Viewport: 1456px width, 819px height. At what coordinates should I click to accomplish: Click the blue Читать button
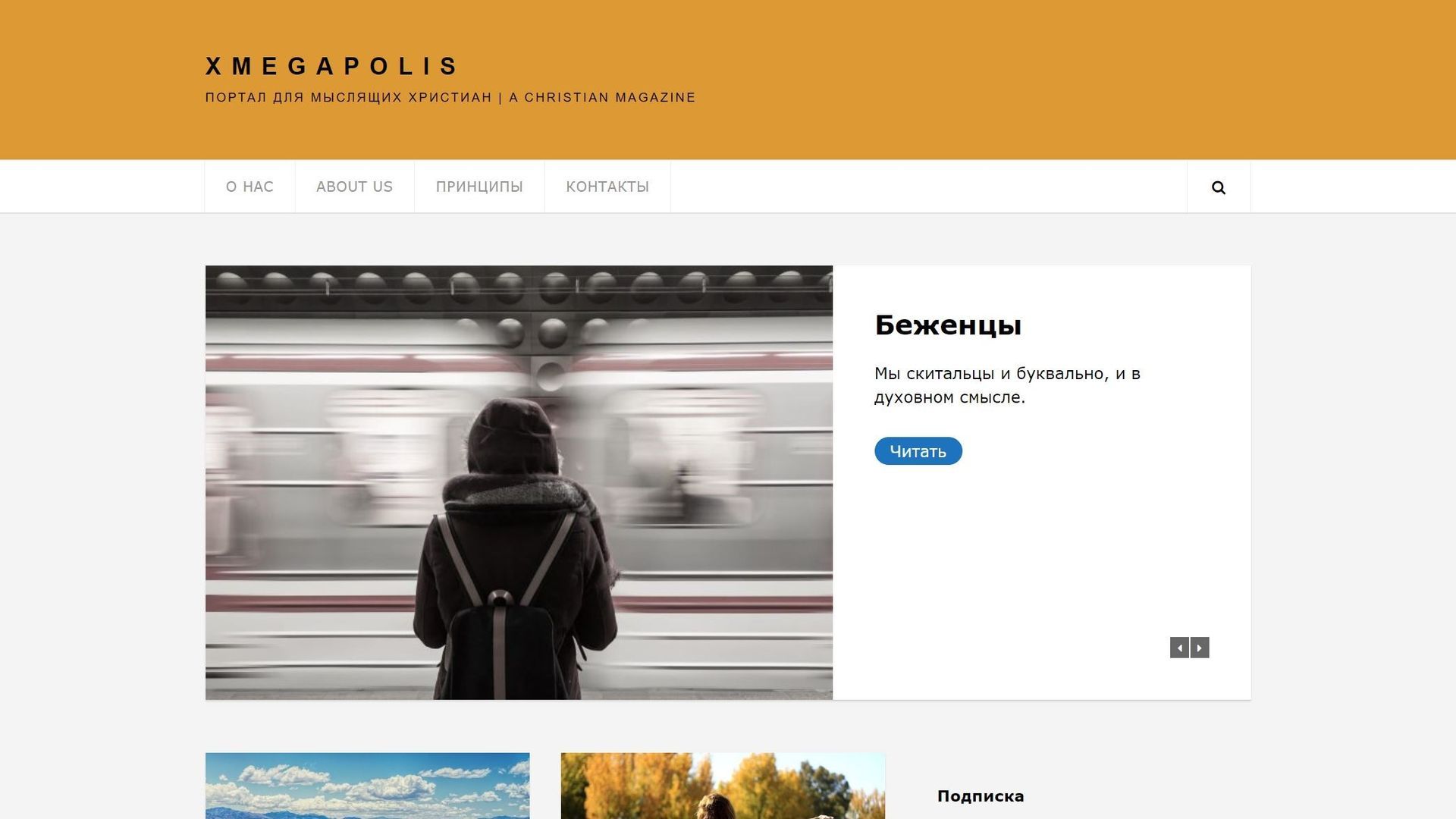point(918,451)
